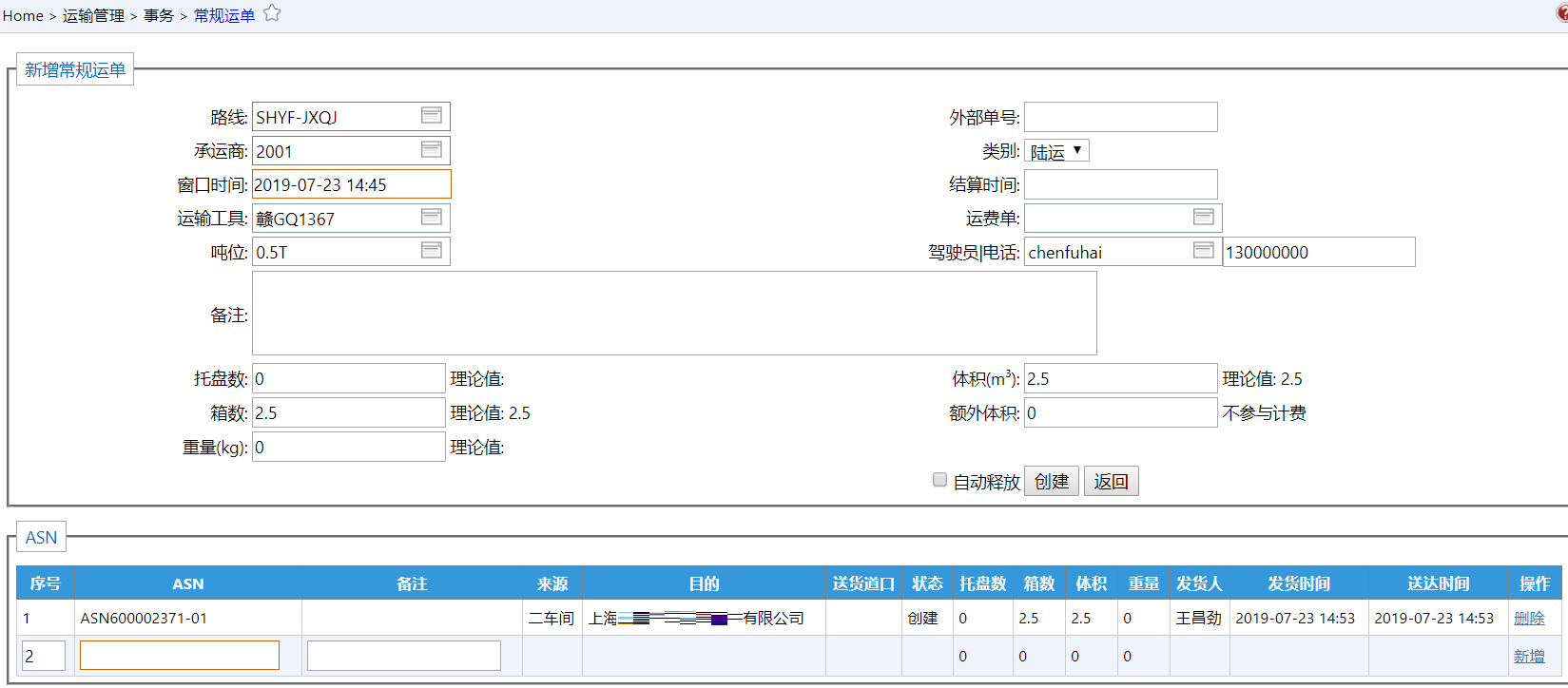Screen dimensions: 1568x688
Task: Open the lookup icon in the 吨位 field
Action: point(432,251)
